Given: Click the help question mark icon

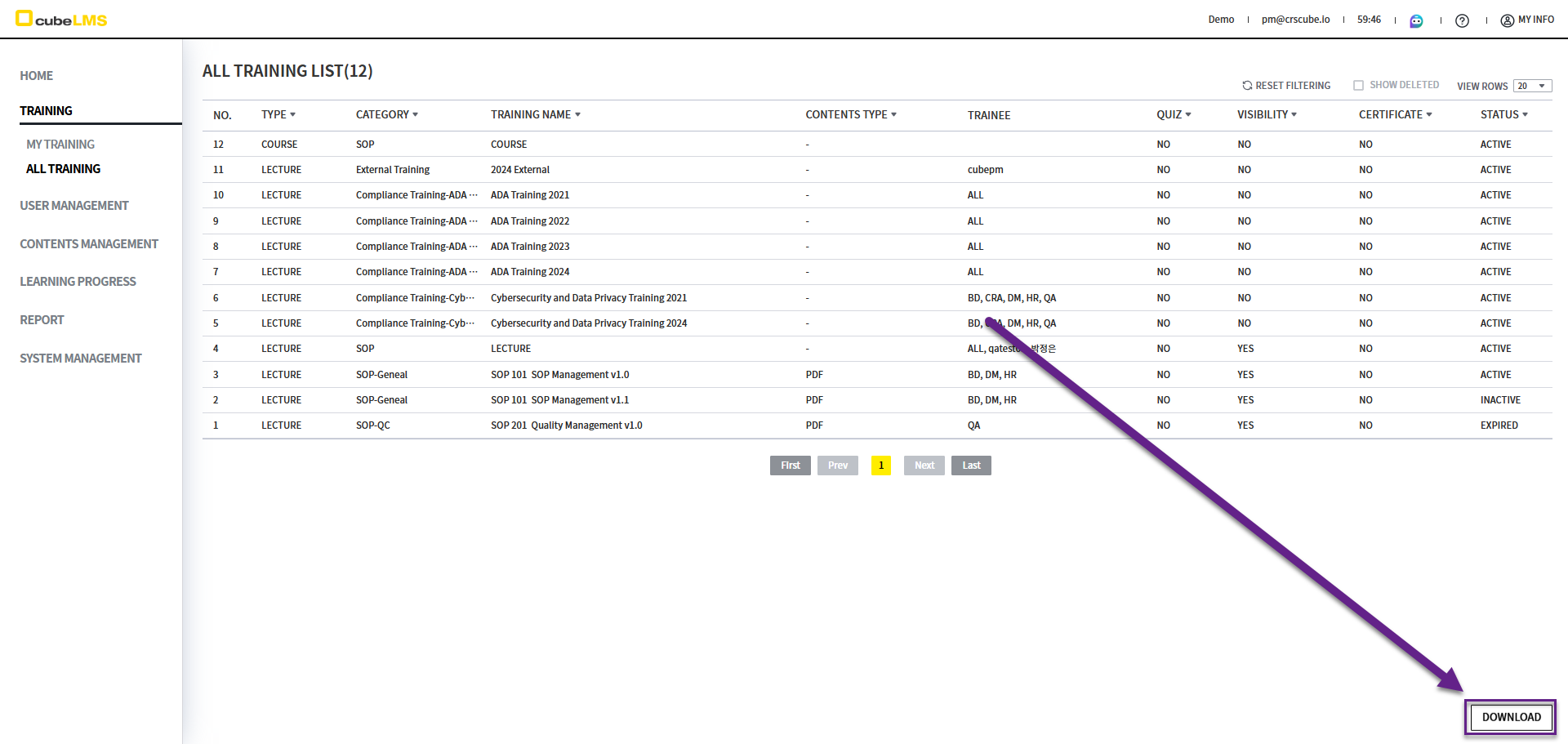Looking at the screenshot, I should (1462, 20).
